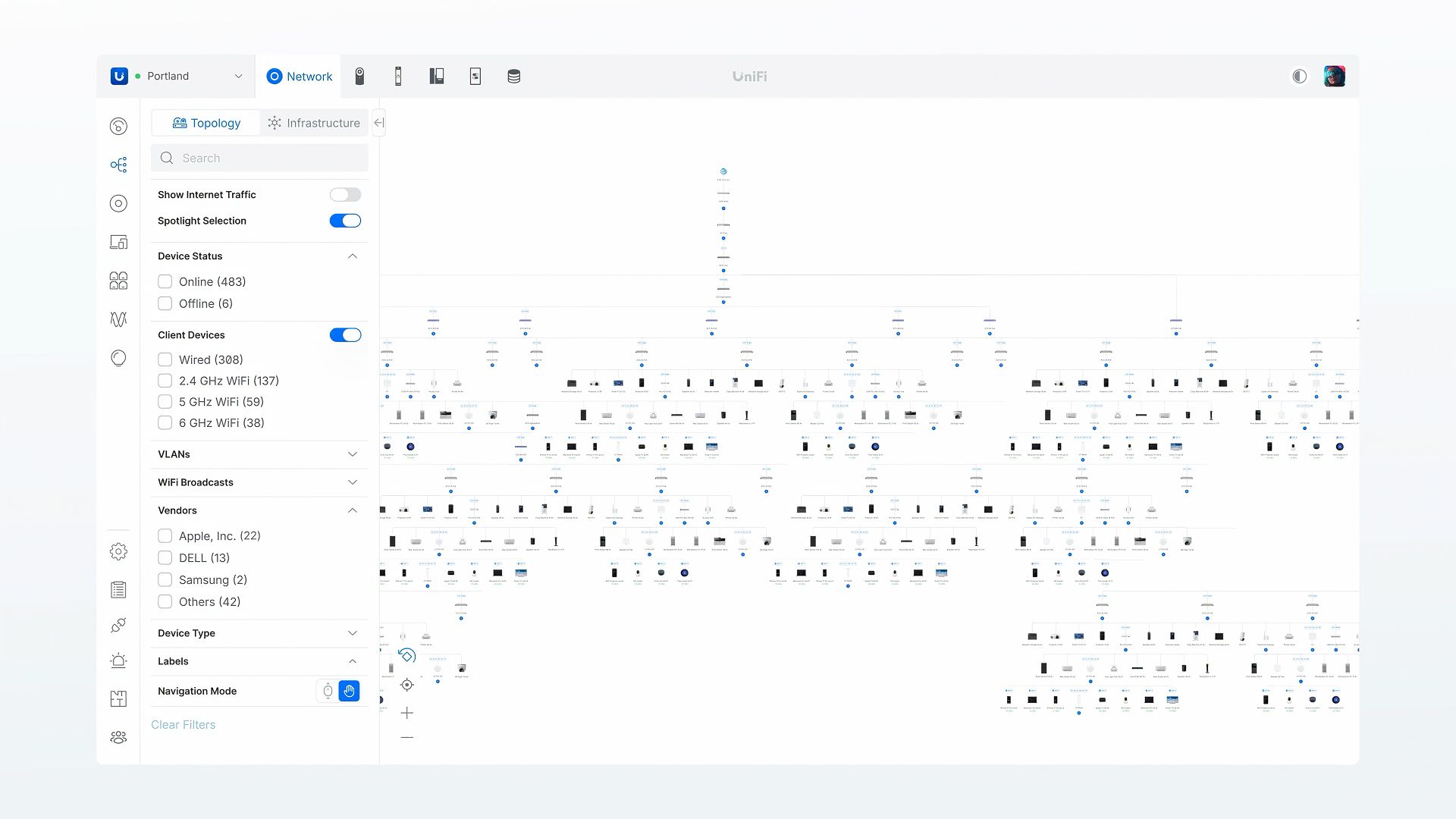This screenshot has height=819, width=1456.
Task: Switch to the Infrastructure tab
Action: click(314, 123)
